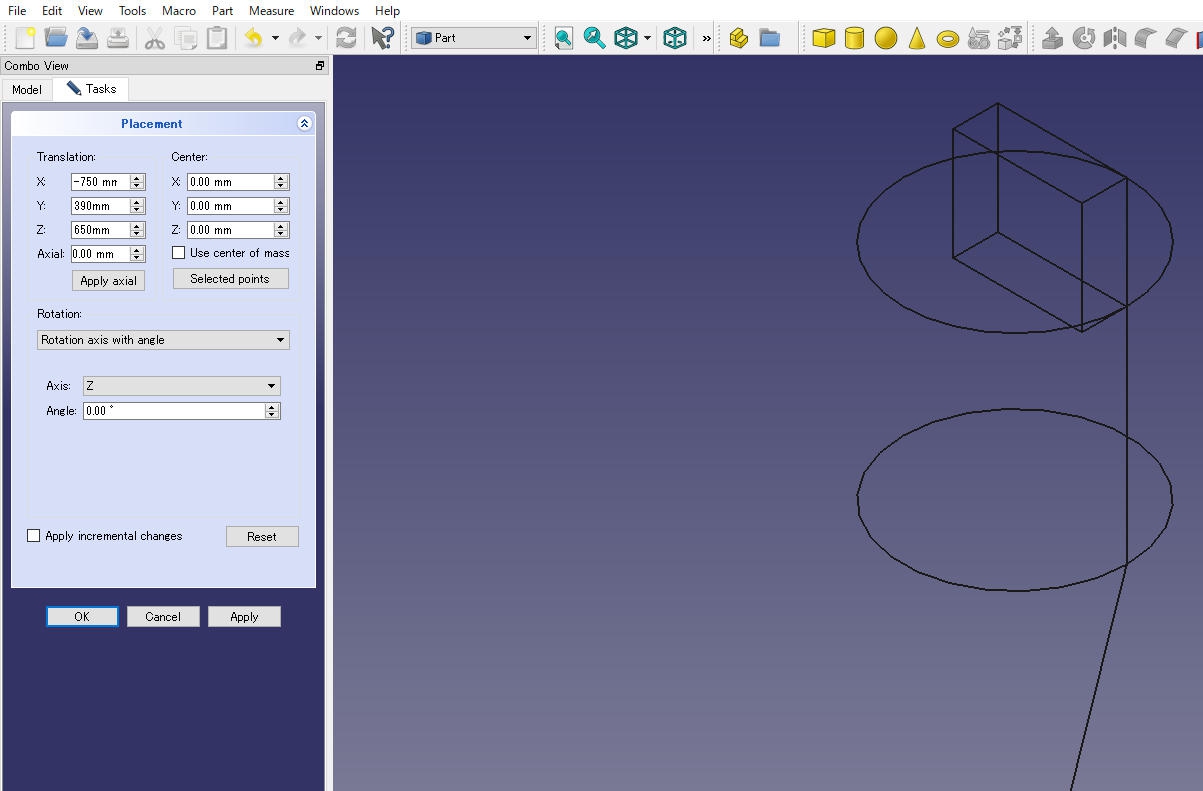The height and width of the screenshot is (791, 1203).
Task: Click the Selected points button
Action: (x=230, y=279)
